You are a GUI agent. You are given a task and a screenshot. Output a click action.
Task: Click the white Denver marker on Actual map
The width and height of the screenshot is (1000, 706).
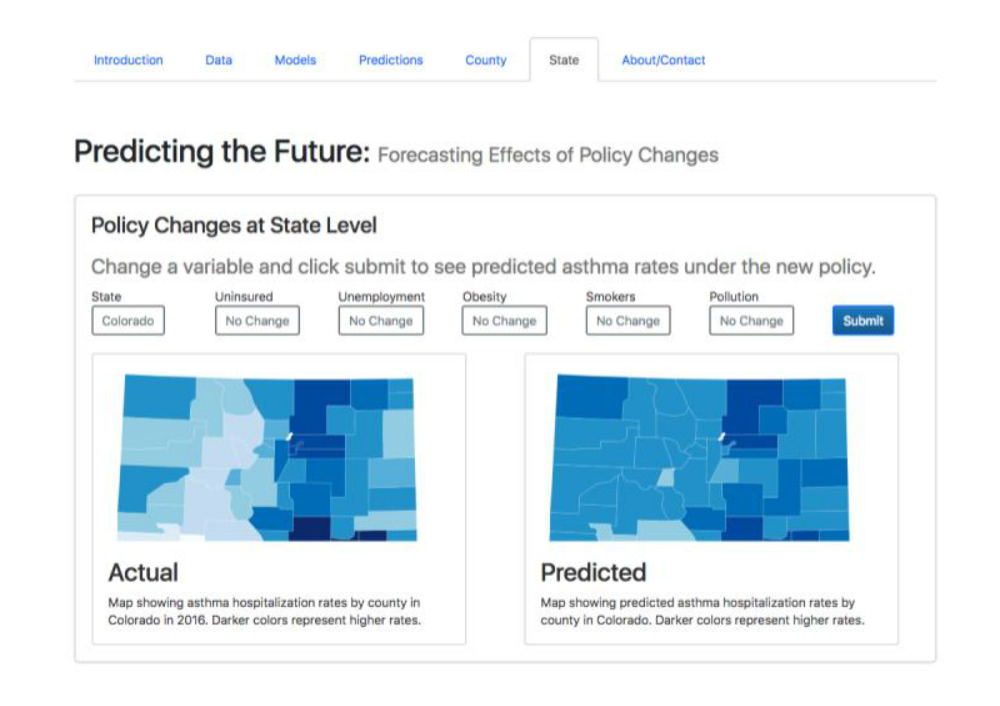[x=290, y=436]
